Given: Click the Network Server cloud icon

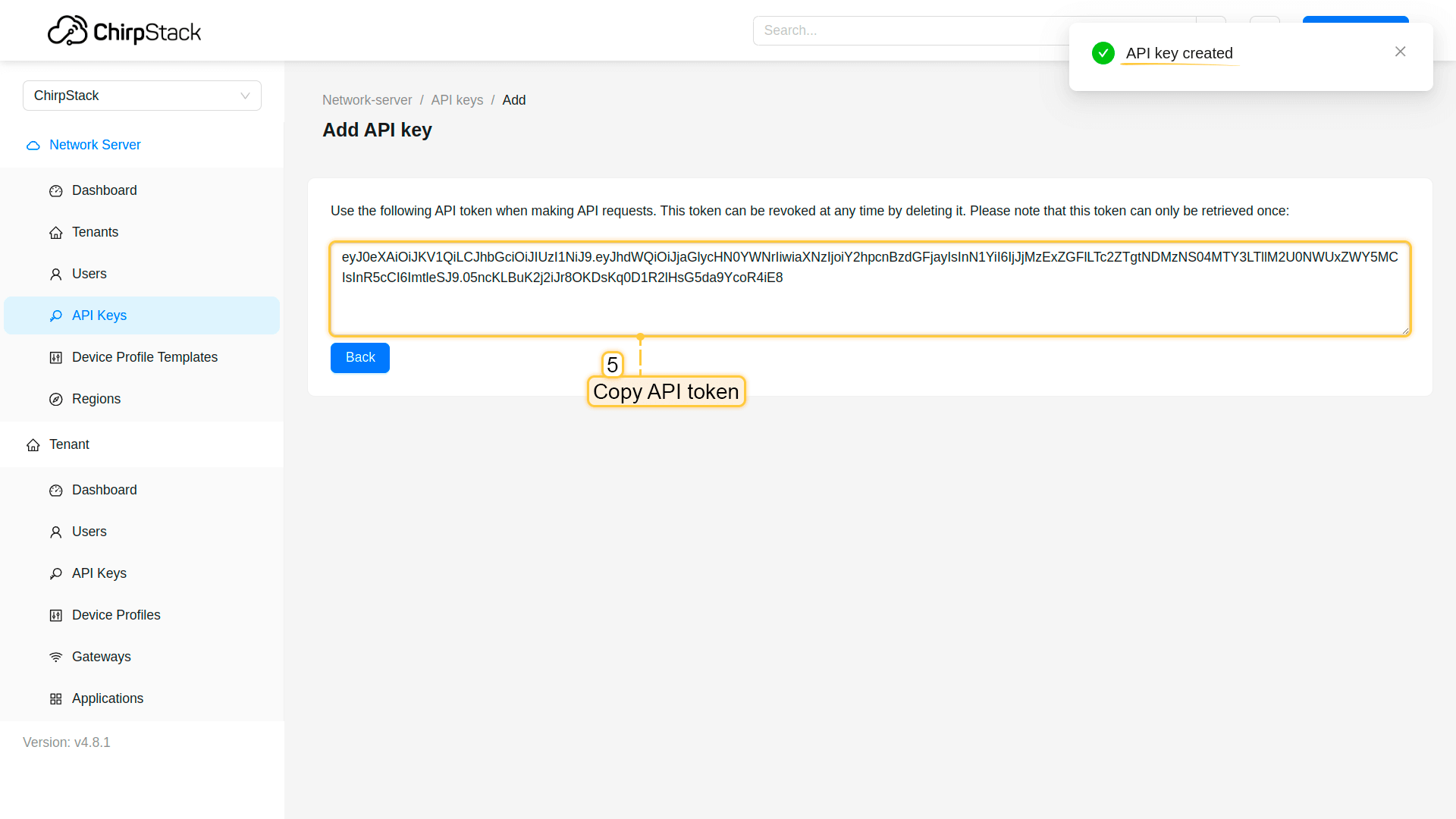Looking at the screenshot, I should click(33, 146).
